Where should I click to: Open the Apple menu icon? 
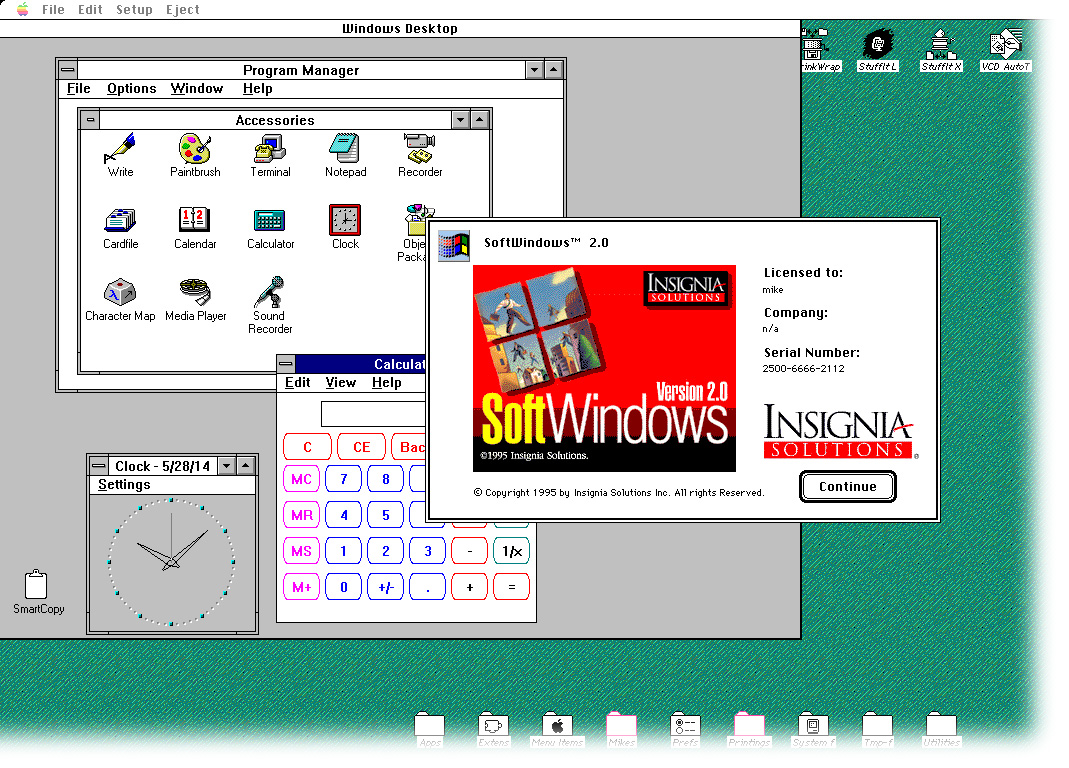[x=22, y=10]
